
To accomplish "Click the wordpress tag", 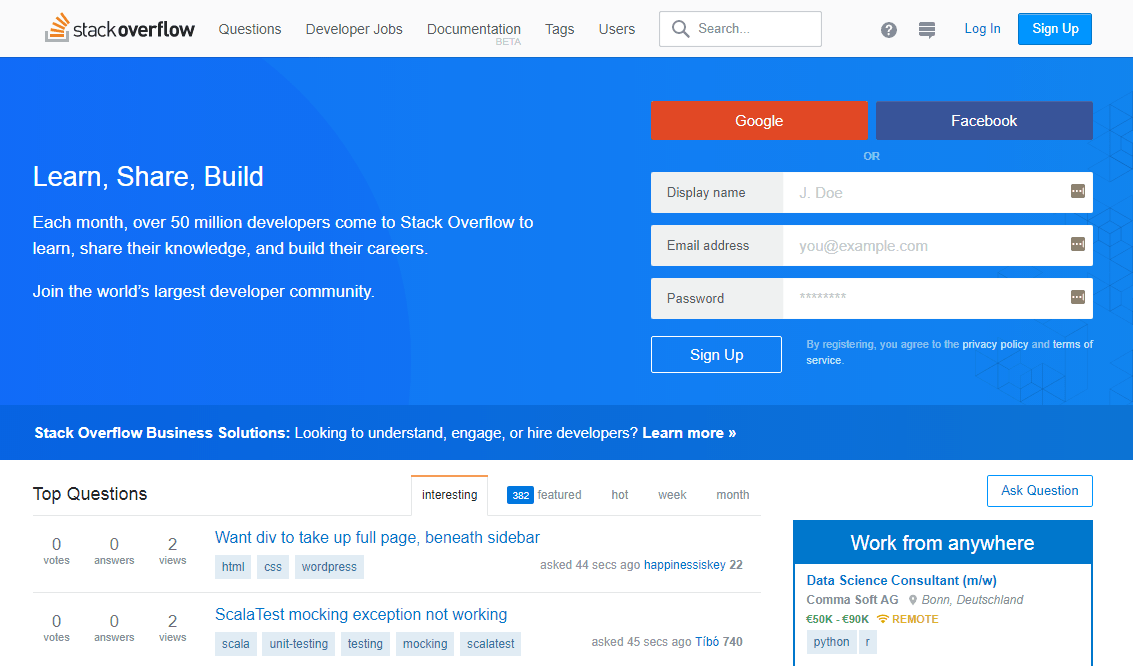I will pos(329,567).
